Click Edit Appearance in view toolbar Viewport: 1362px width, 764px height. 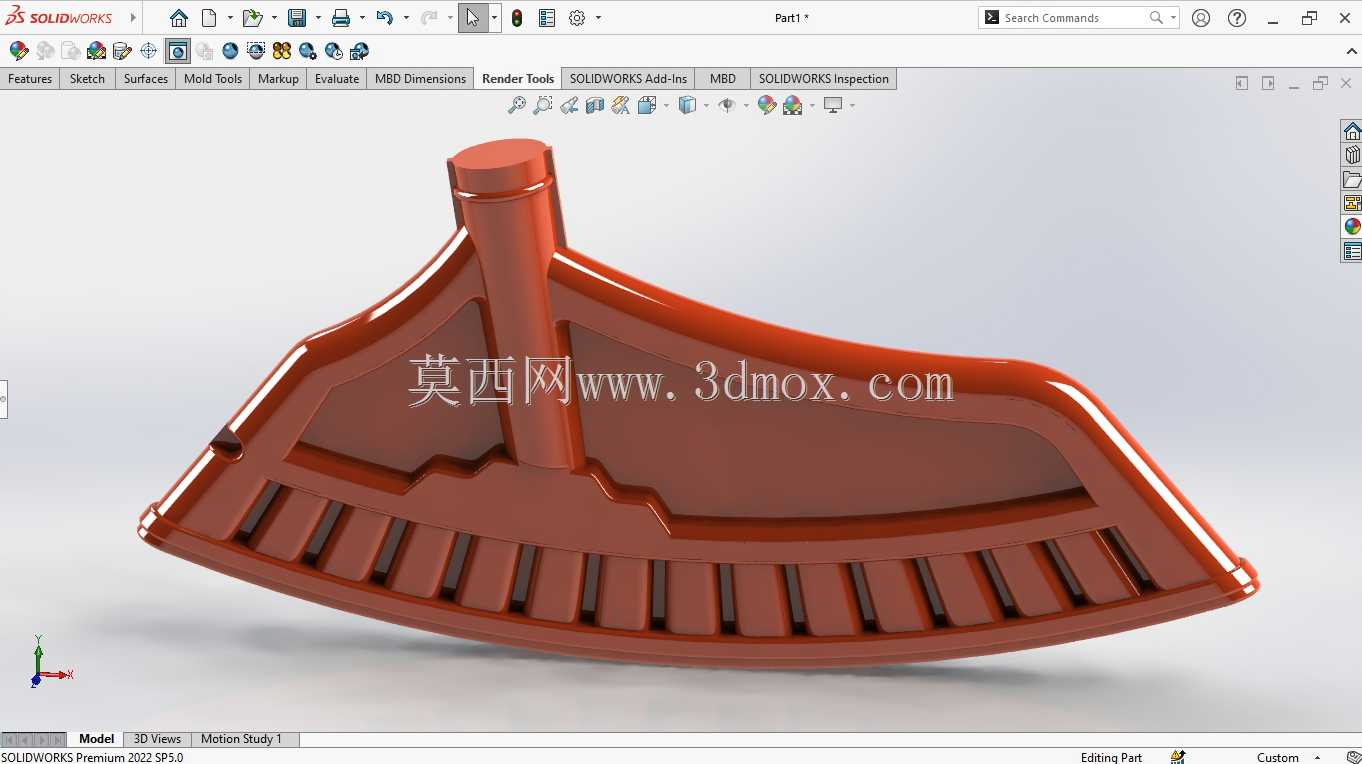pos(767,105)
